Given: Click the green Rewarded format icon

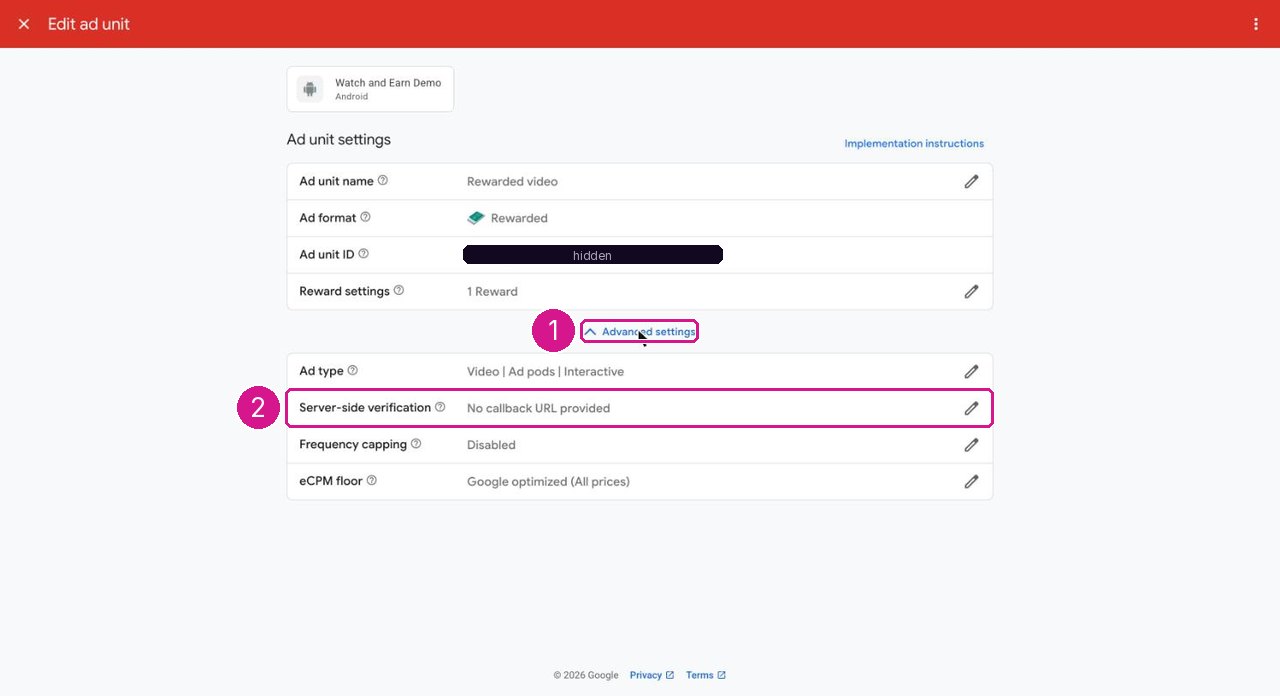Looking at the screenshot, I should pos(476,218).
